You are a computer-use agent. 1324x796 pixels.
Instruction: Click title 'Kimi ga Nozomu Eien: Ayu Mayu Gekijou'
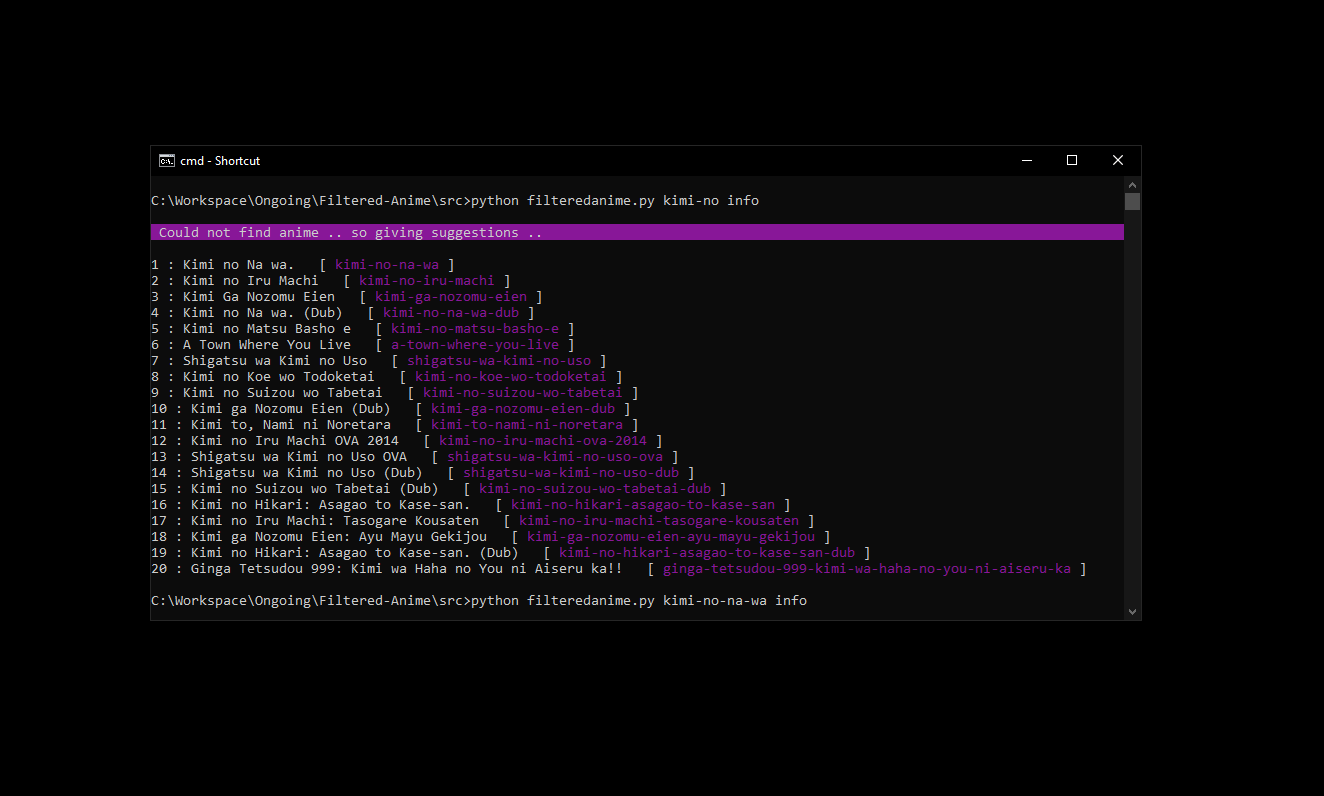coord(338,537)
